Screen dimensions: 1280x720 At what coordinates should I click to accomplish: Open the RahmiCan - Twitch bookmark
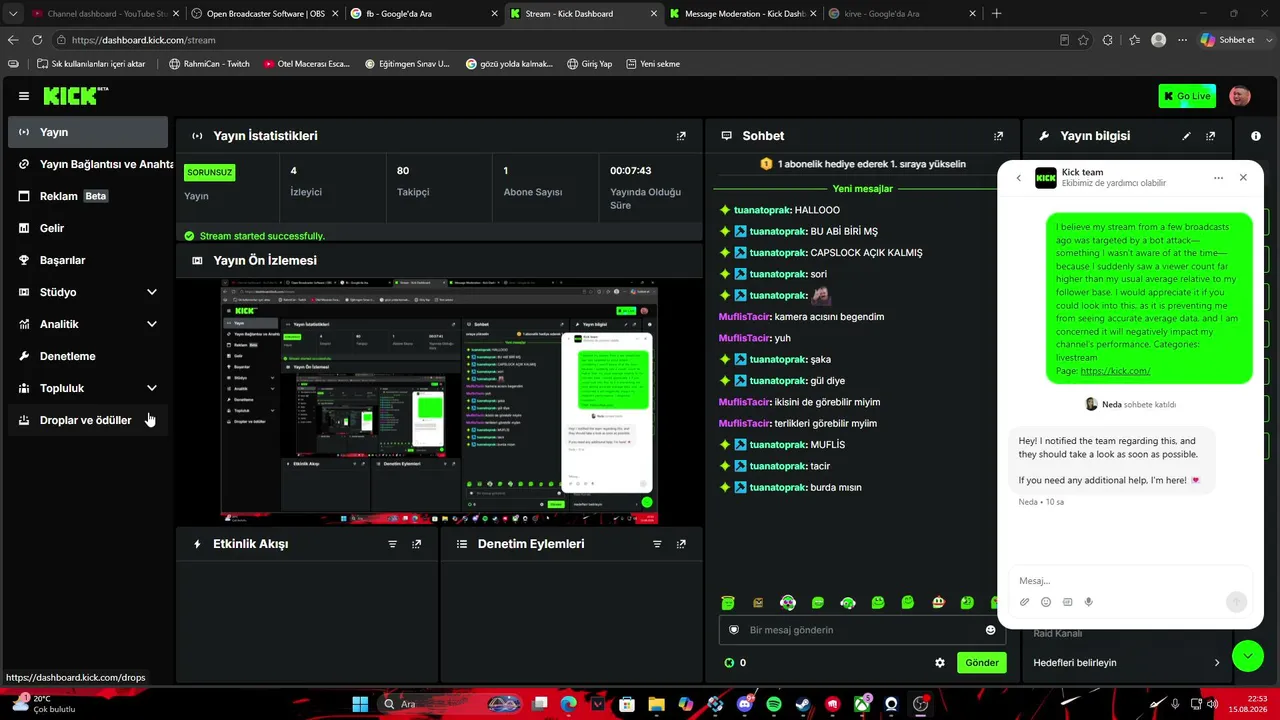click(x=209, y=64)
